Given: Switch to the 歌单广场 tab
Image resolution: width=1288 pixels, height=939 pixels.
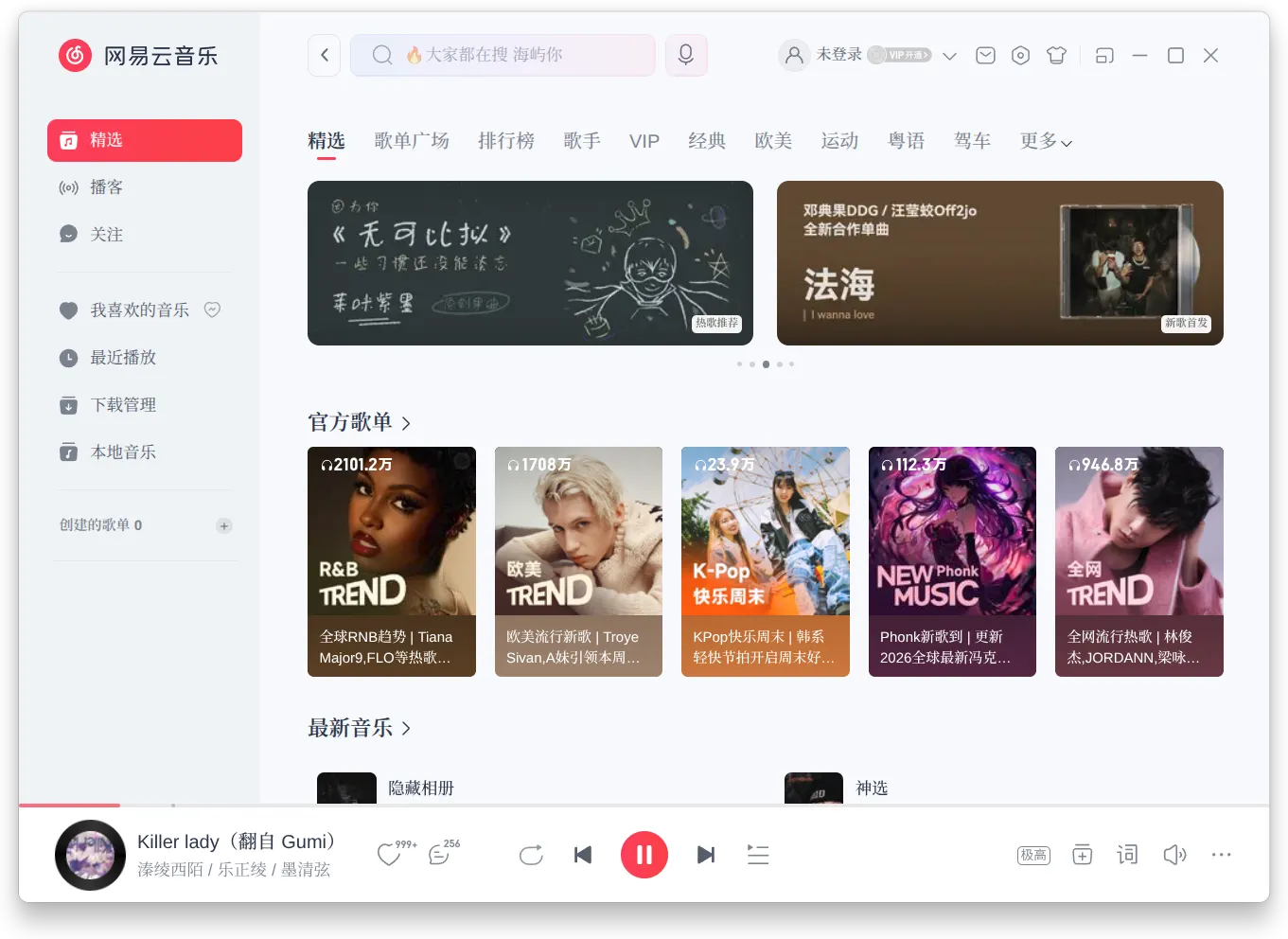Looking at the screenshot, I should 412,141.
